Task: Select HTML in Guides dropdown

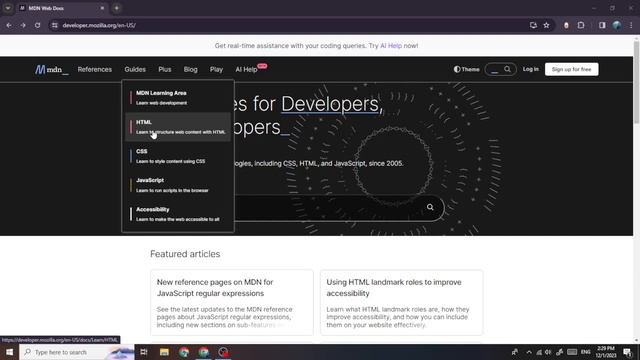Action: 178,127
